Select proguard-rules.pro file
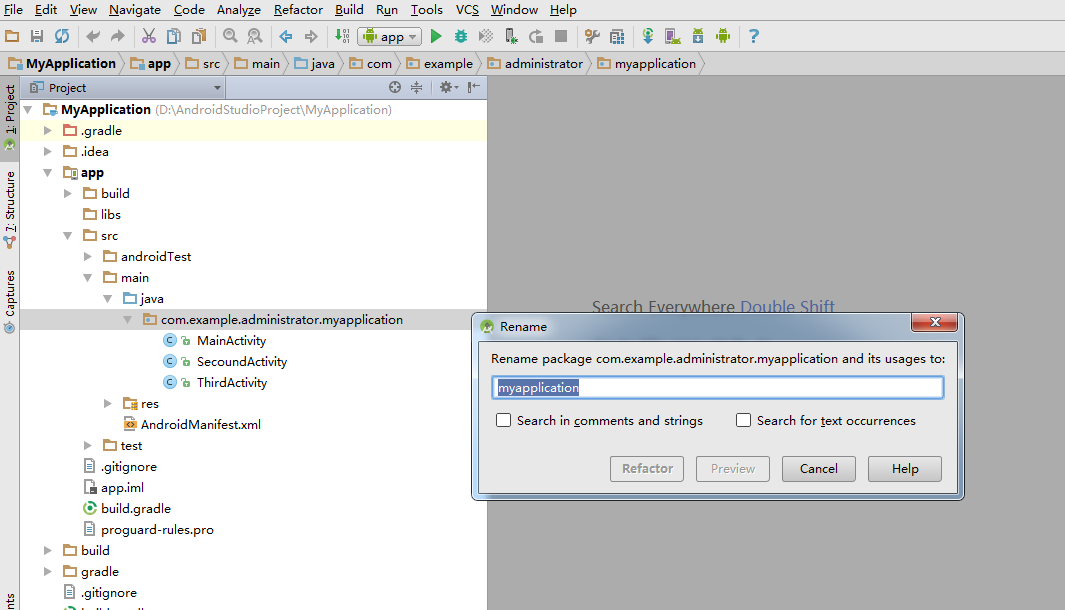 coord(157,529)
